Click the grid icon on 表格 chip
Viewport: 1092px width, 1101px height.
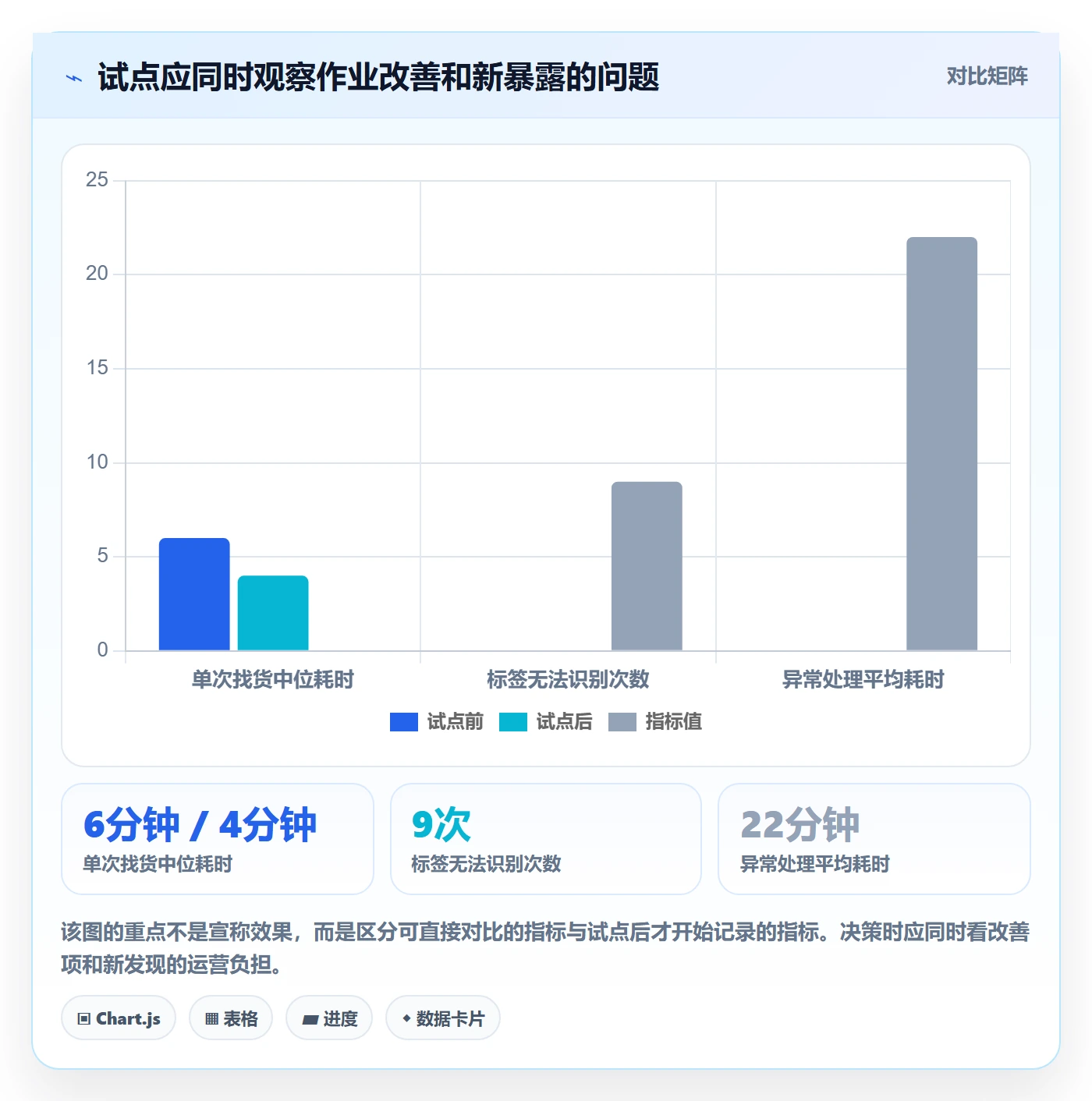point(211,1019)
